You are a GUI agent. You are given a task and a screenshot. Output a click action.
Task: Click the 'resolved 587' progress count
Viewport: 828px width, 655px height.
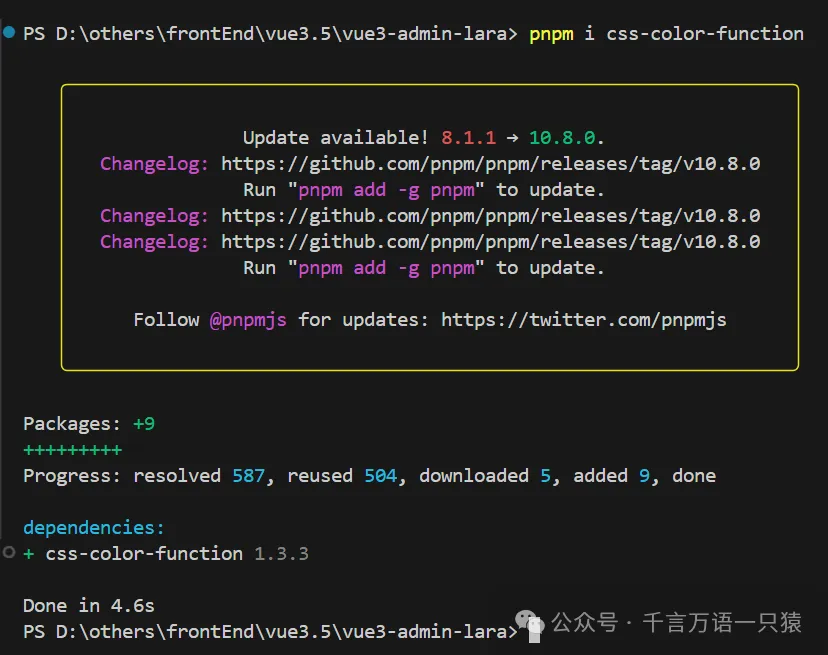[199, 476]
